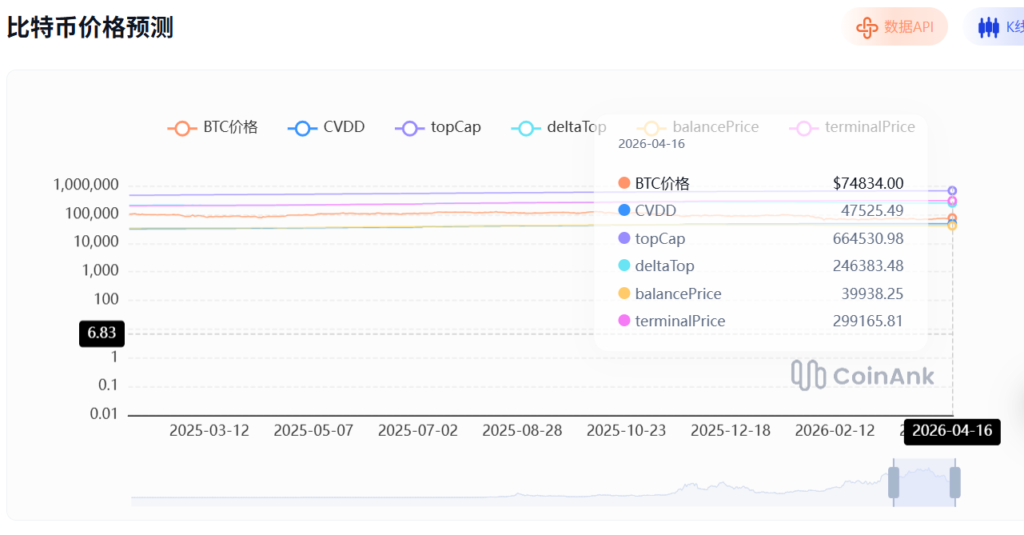Click the CVDD blue legend marker
The width and height of the screenshot is (1024, 535).
pyautogui.click(x=301, y=128)
